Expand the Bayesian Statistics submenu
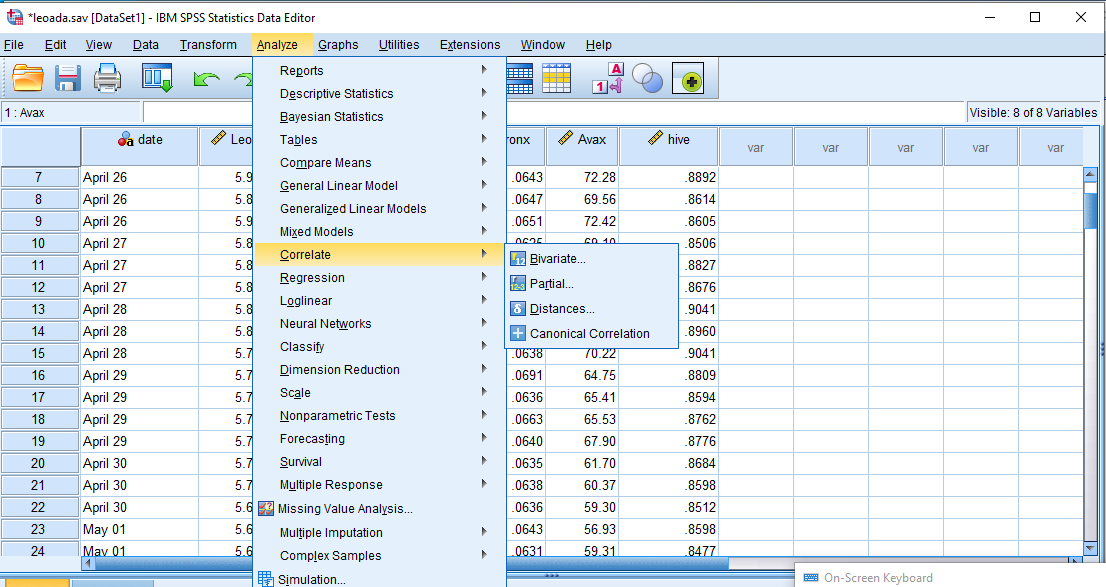Screen dimensions: 1106x587 pos(379,116)
